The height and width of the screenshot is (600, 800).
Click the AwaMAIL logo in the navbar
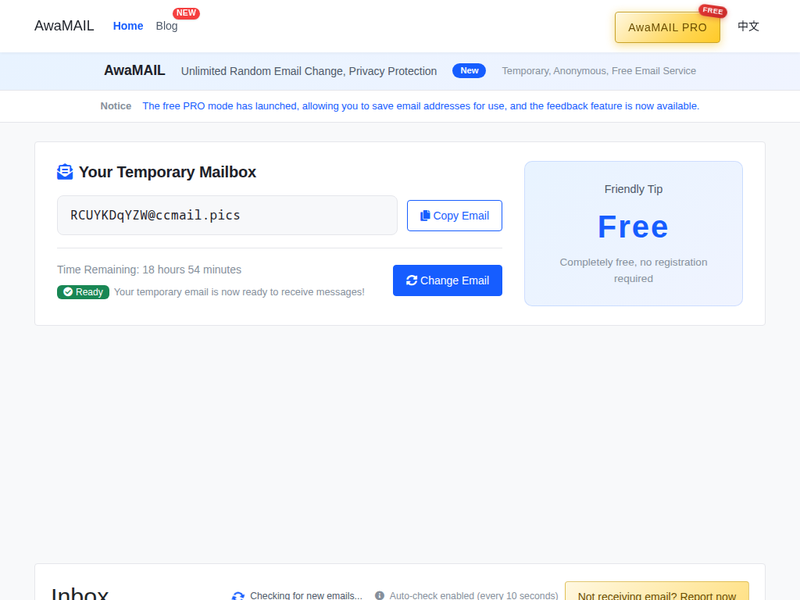tap(64, 26)
